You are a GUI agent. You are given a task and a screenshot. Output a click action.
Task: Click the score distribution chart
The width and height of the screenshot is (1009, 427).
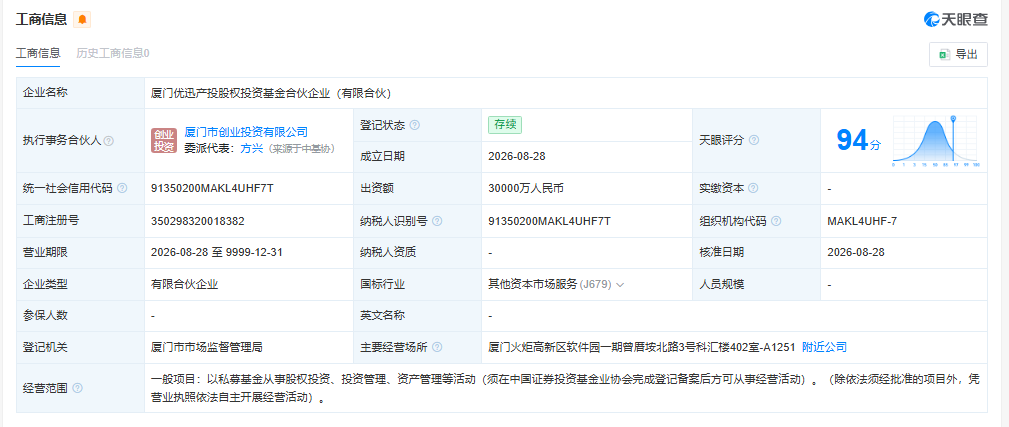(936, 141)
